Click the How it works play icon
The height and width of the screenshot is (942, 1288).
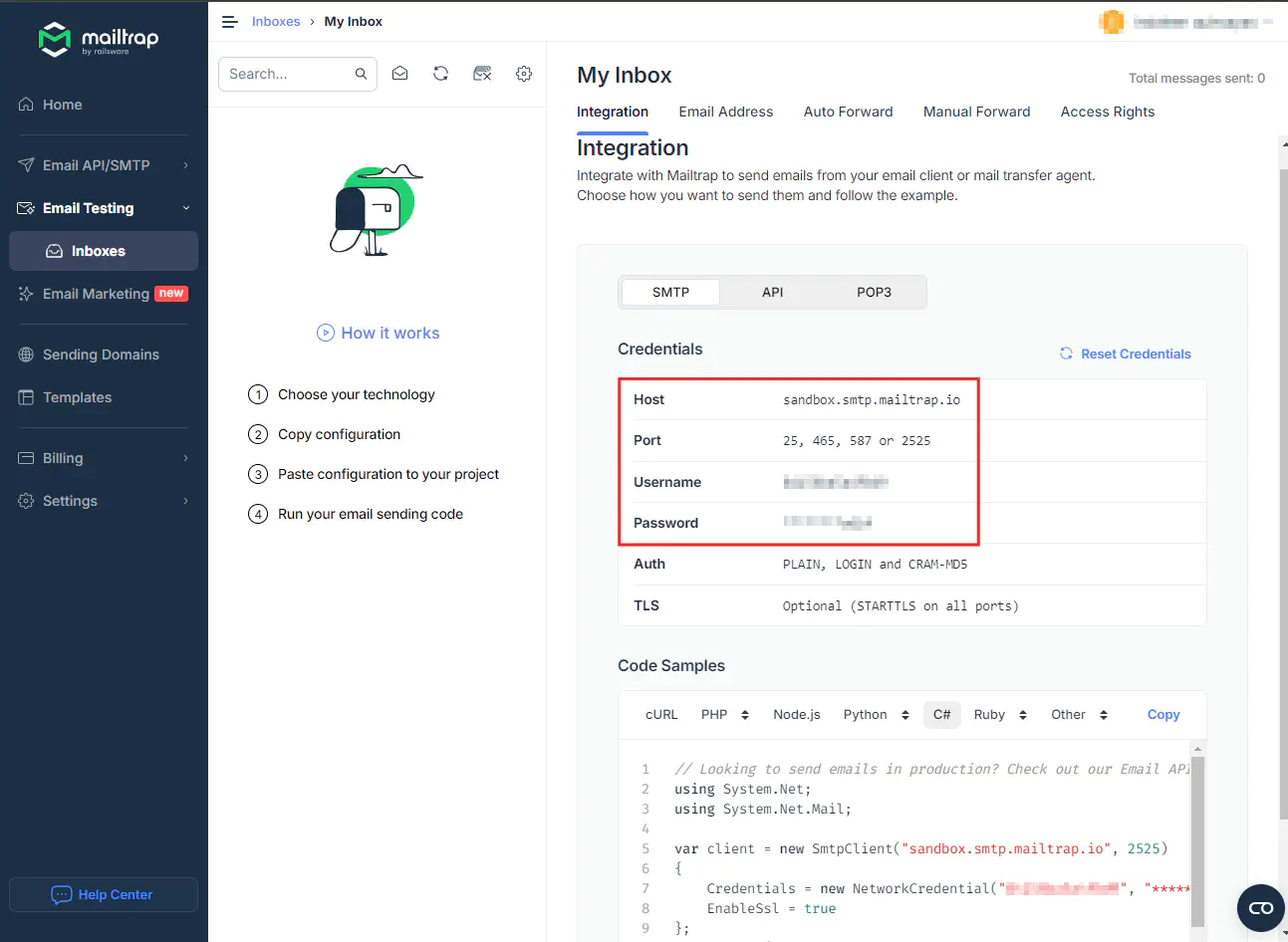click(326, 333)
